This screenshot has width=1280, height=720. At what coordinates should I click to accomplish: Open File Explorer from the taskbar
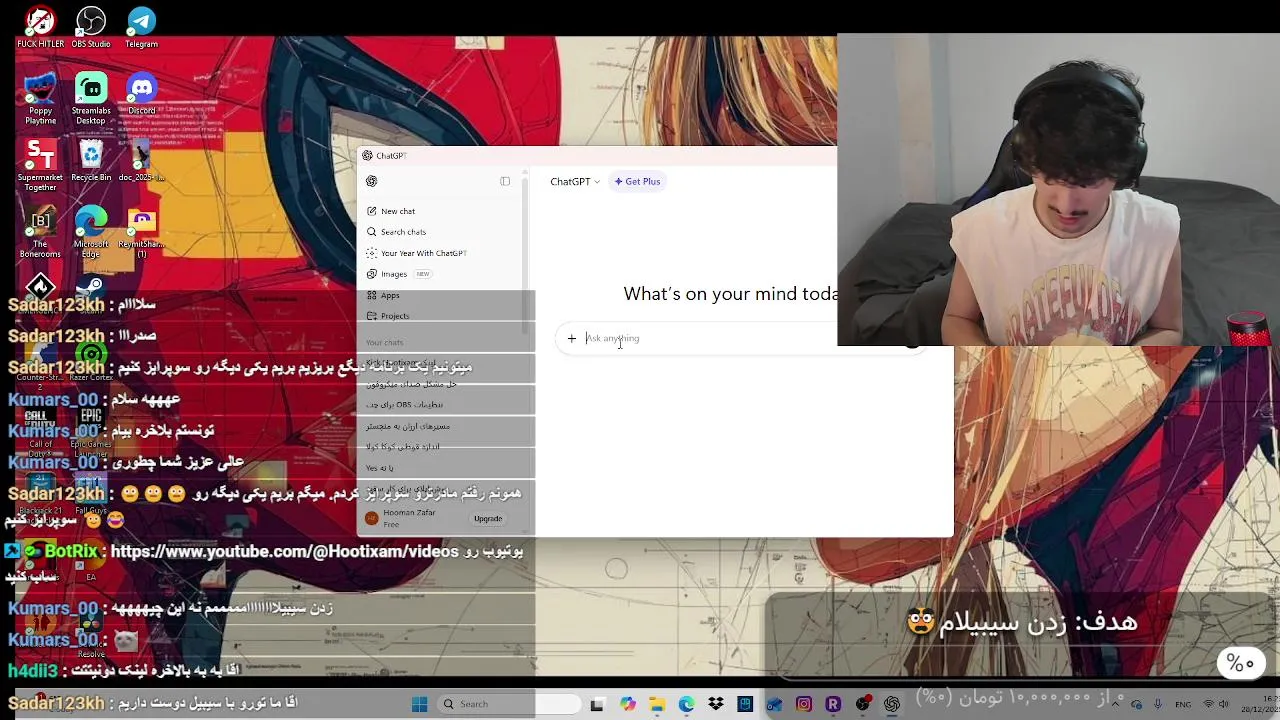[x=657, y=704]
